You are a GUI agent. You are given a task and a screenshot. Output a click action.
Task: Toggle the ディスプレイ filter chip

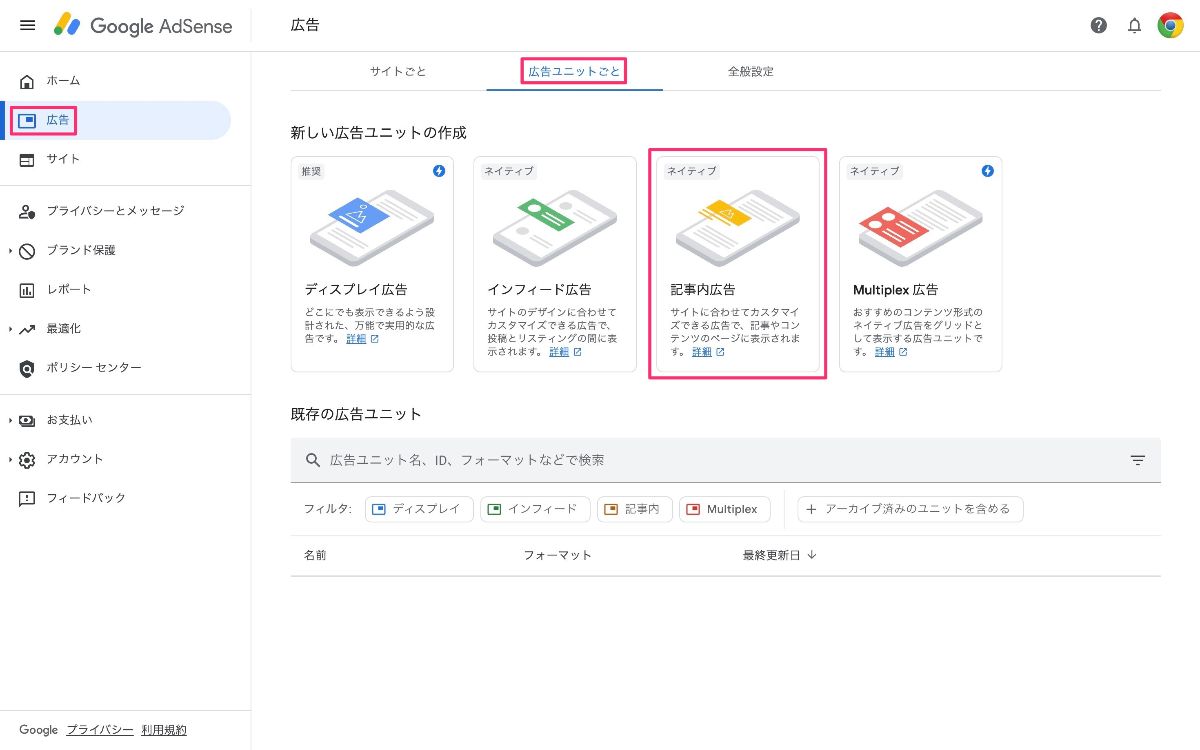tap(419, 509)
